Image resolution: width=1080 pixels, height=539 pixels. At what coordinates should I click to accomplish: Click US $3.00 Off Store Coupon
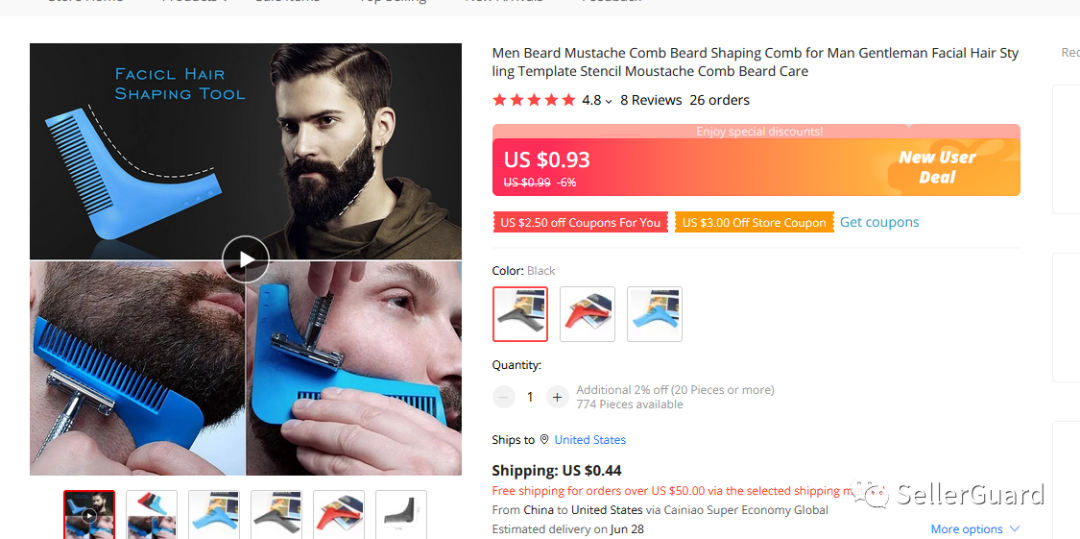[754, 222]
